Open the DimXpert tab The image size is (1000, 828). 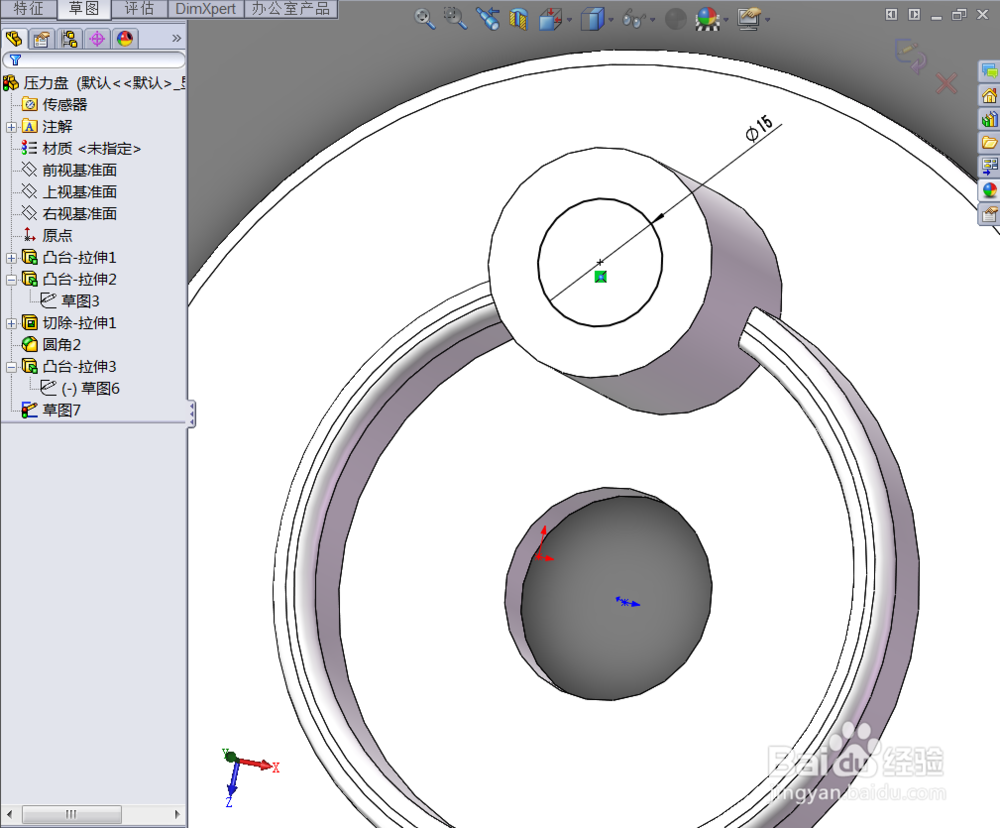coord(205,8)
